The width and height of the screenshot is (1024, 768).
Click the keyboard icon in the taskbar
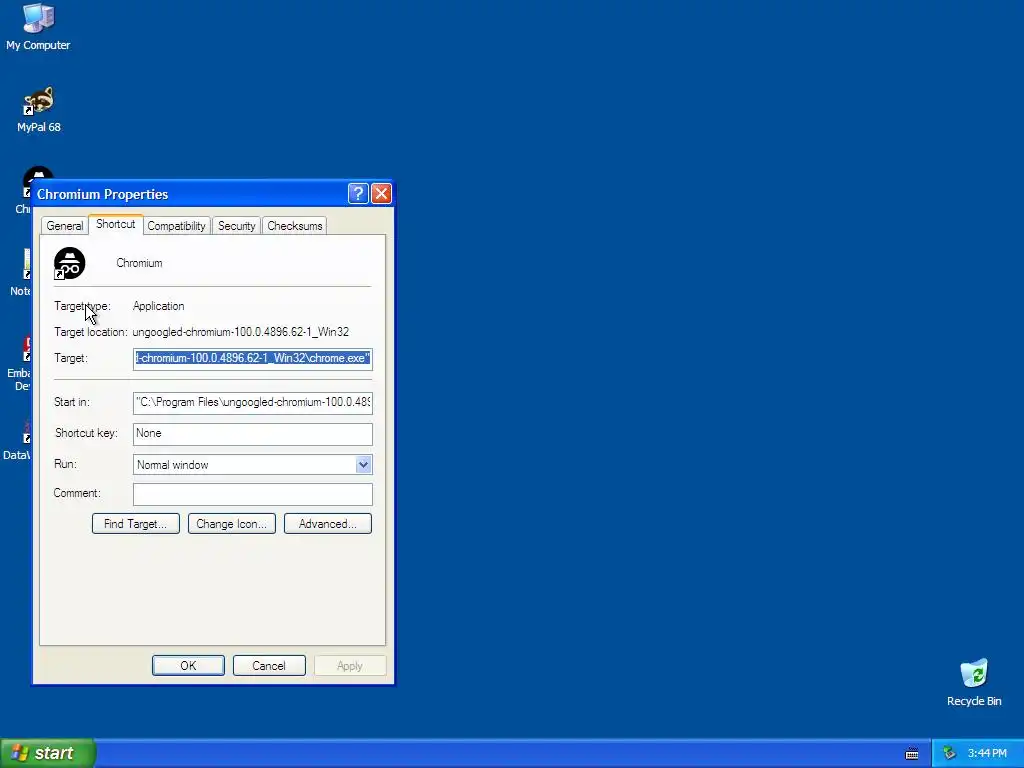(912, 754)
